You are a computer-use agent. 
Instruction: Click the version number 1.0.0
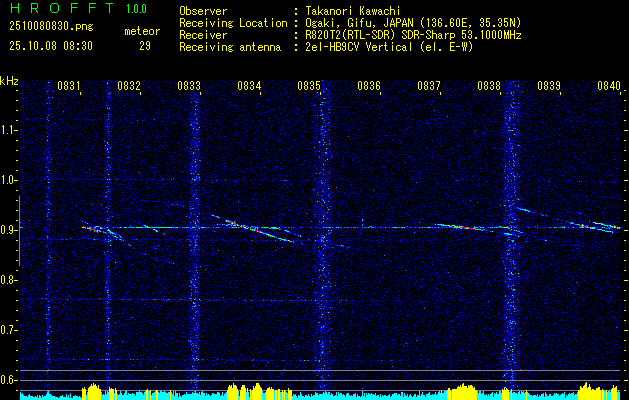136,9
